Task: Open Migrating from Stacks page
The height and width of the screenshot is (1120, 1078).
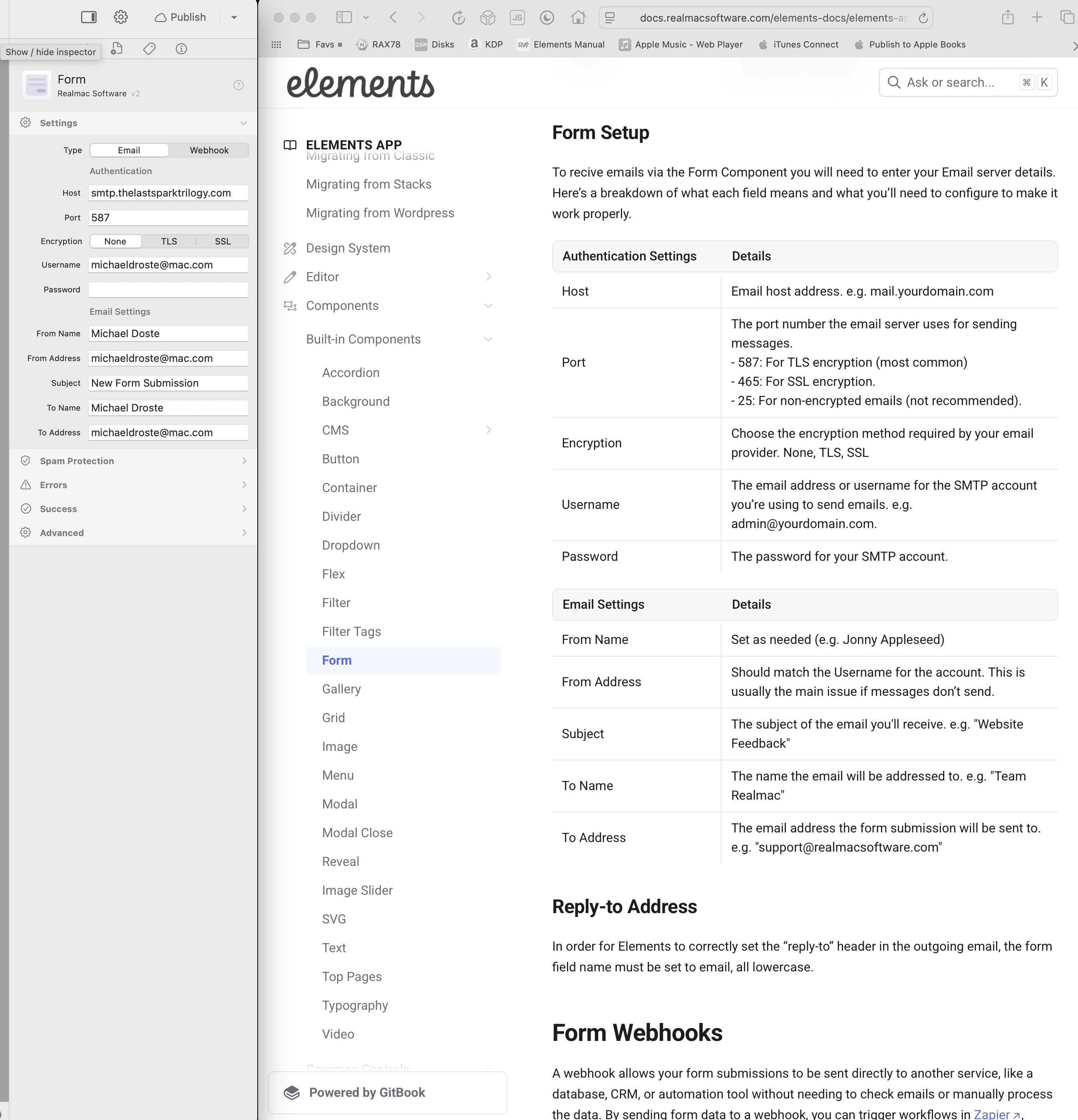Action: (x=369, y=184)
